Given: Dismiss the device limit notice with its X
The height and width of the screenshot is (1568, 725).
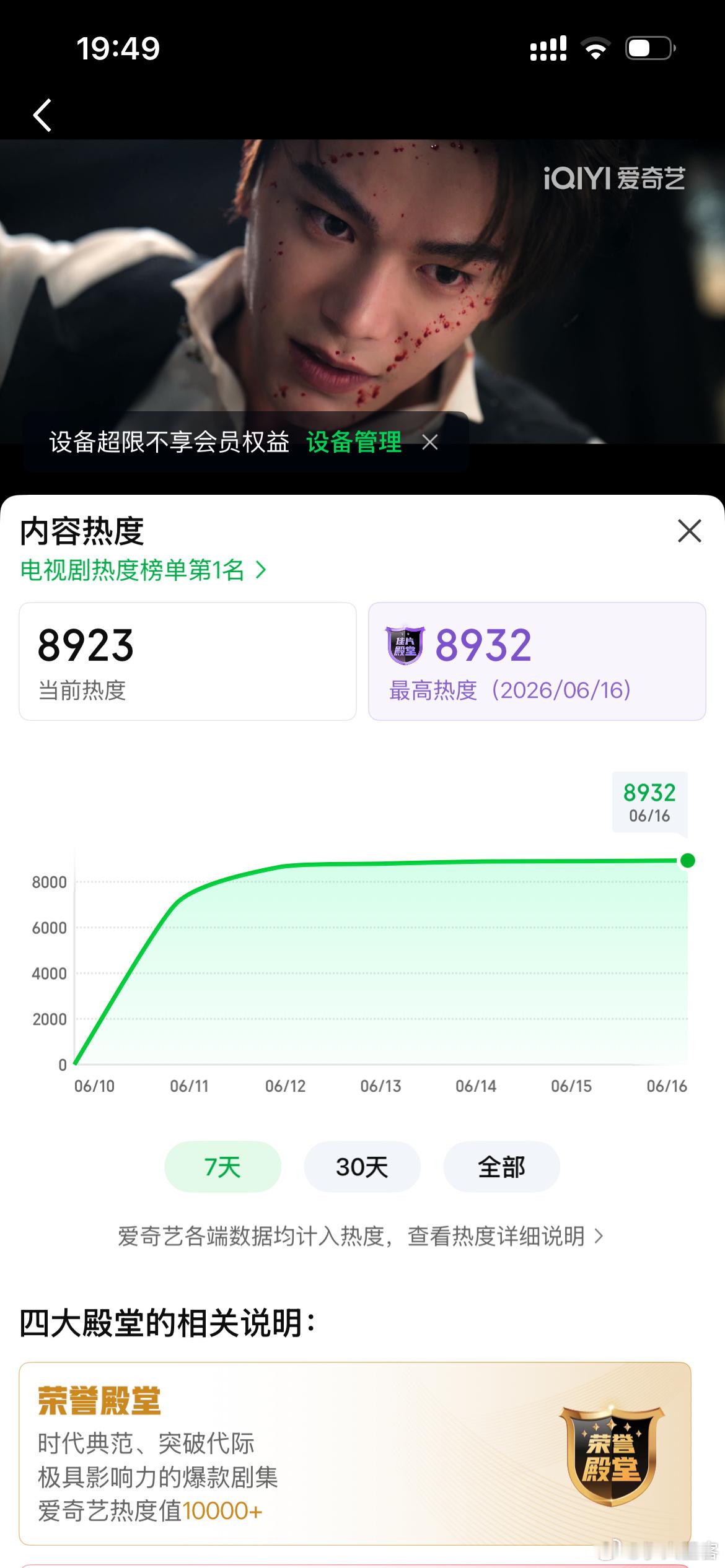Looking at the screenshot, I should point(430,442).
